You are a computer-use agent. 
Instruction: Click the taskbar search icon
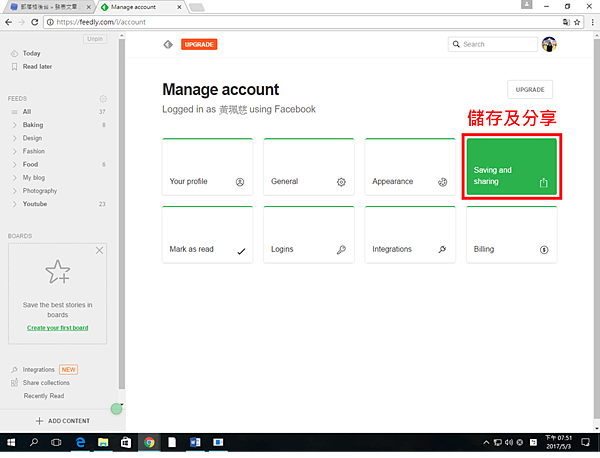(34, 442)
